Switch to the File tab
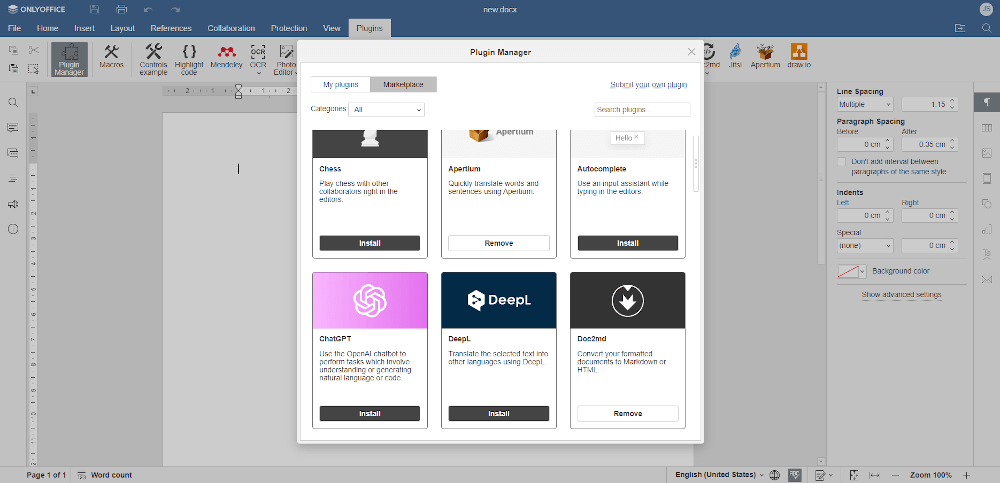Screen dimensions: 1000x483 (14, 28)
